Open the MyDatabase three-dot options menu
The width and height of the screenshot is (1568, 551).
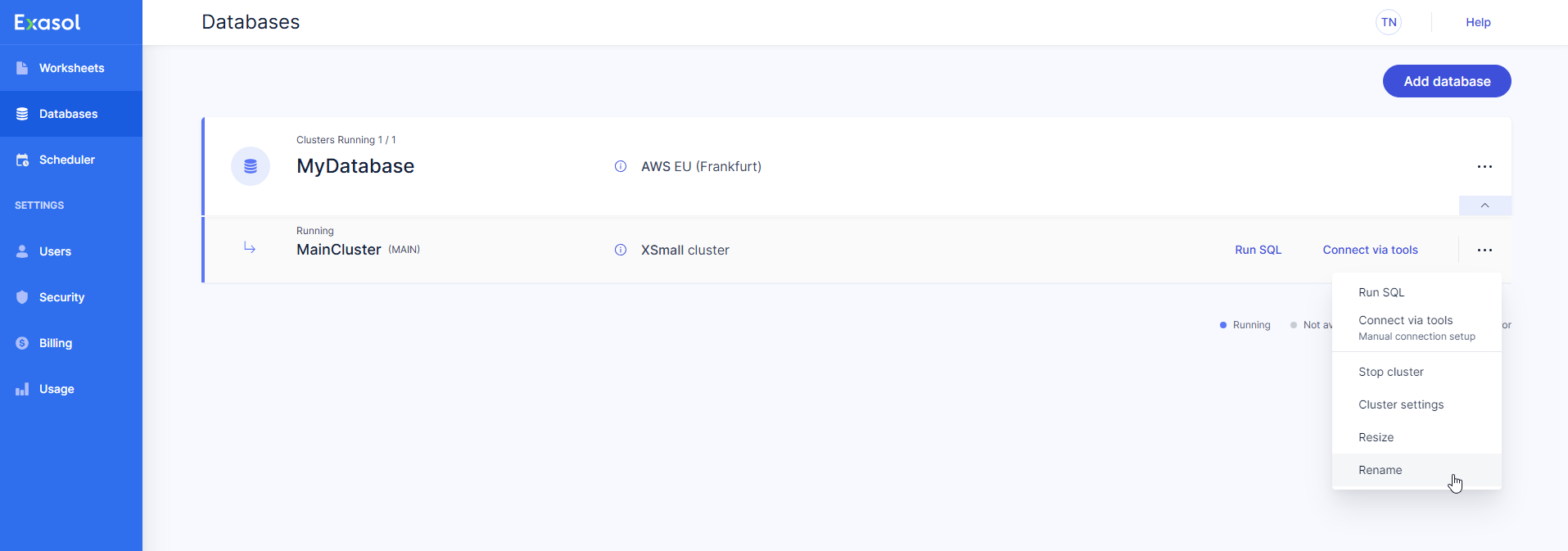[x=1484, y=166]
